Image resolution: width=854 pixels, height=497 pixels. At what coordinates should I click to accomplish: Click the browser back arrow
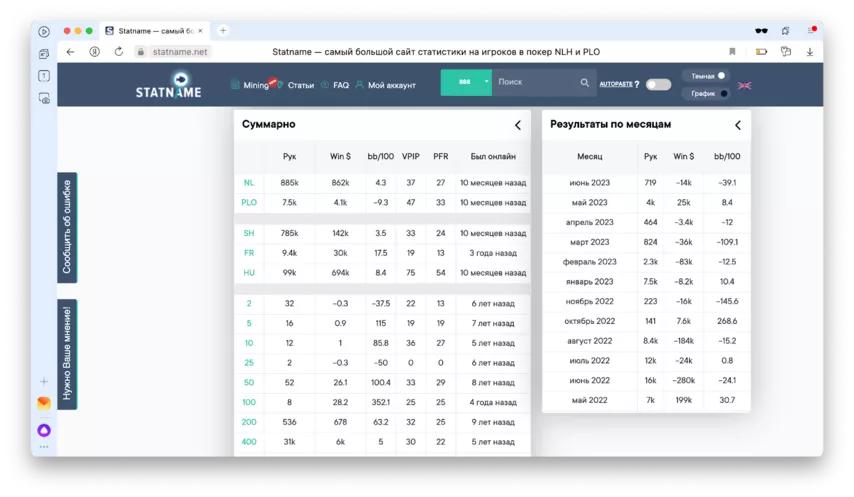pos(70,52)
